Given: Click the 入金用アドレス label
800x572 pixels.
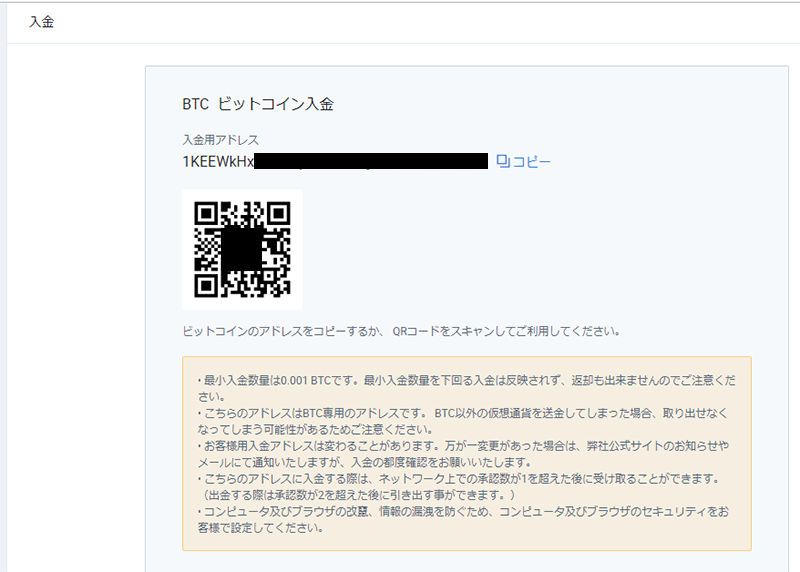Looking at the screenshot, I should pyautogui.click(x=221, y=140).
